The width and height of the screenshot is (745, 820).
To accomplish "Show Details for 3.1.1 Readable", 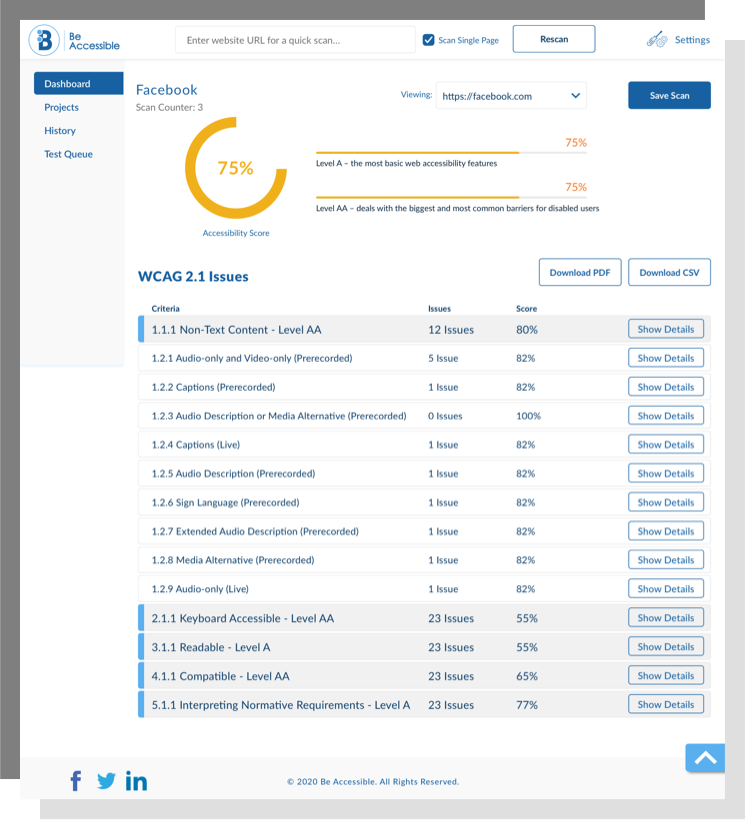I will click(x=666, y=646).
